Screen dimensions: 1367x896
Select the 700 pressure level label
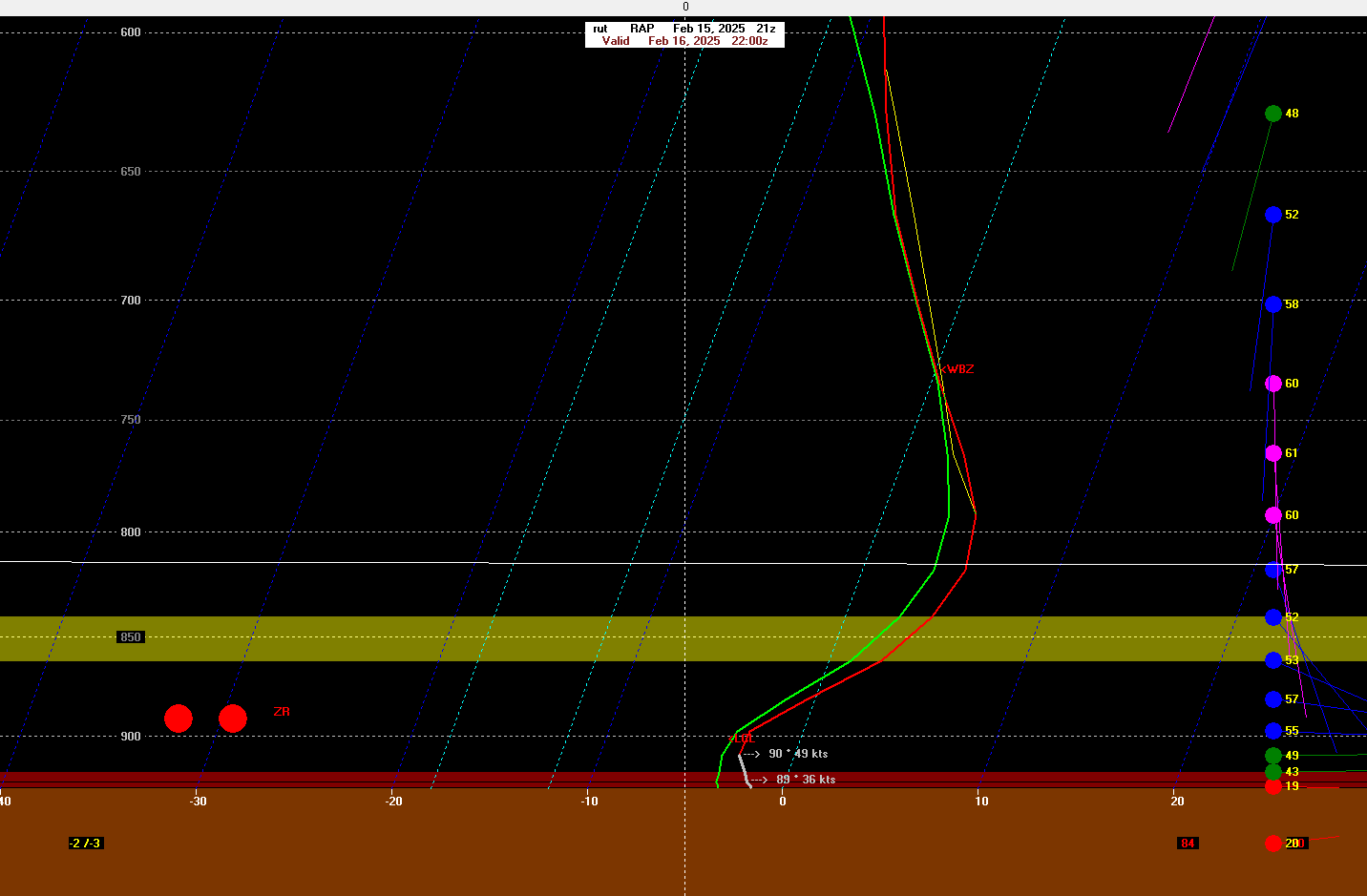click(x=131, y=301)
